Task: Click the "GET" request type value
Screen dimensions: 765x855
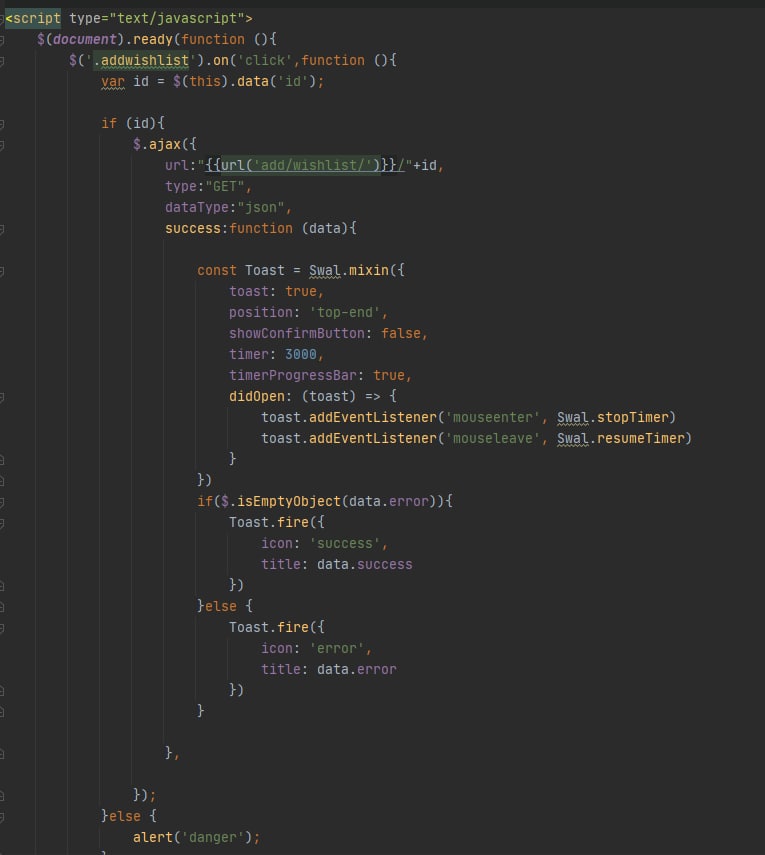Action: point(225,186)
